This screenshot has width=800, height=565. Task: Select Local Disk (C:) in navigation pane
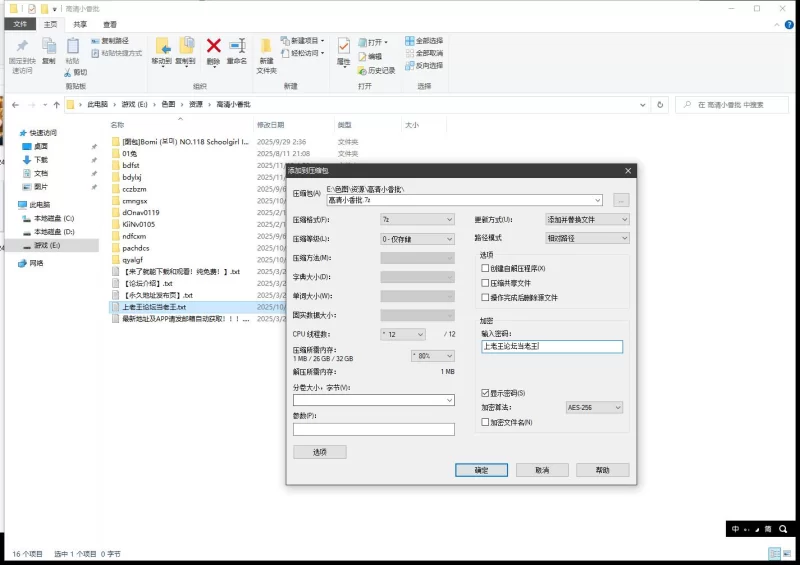click(54, 218)
